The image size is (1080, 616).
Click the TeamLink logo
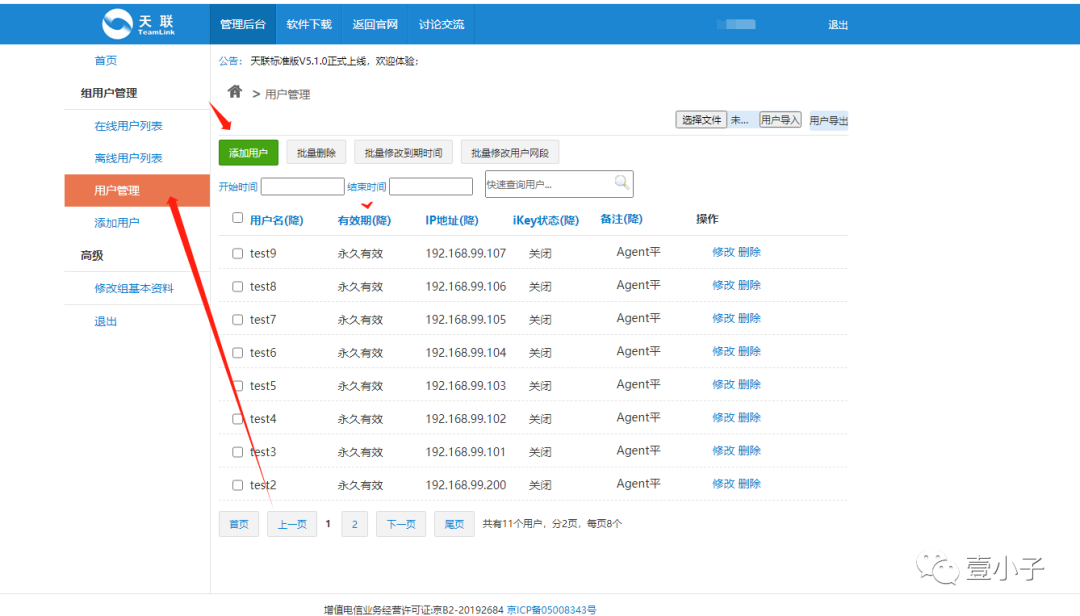click(x=138, y=24)
